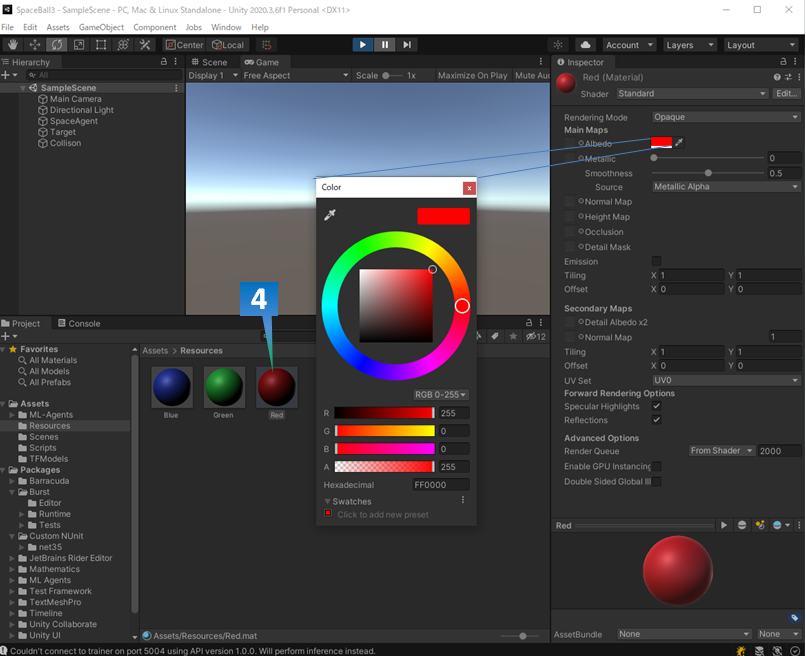Open Red material help icon
Image resolution: width=806 pixels, height=656 pixels.
(777, 77)
